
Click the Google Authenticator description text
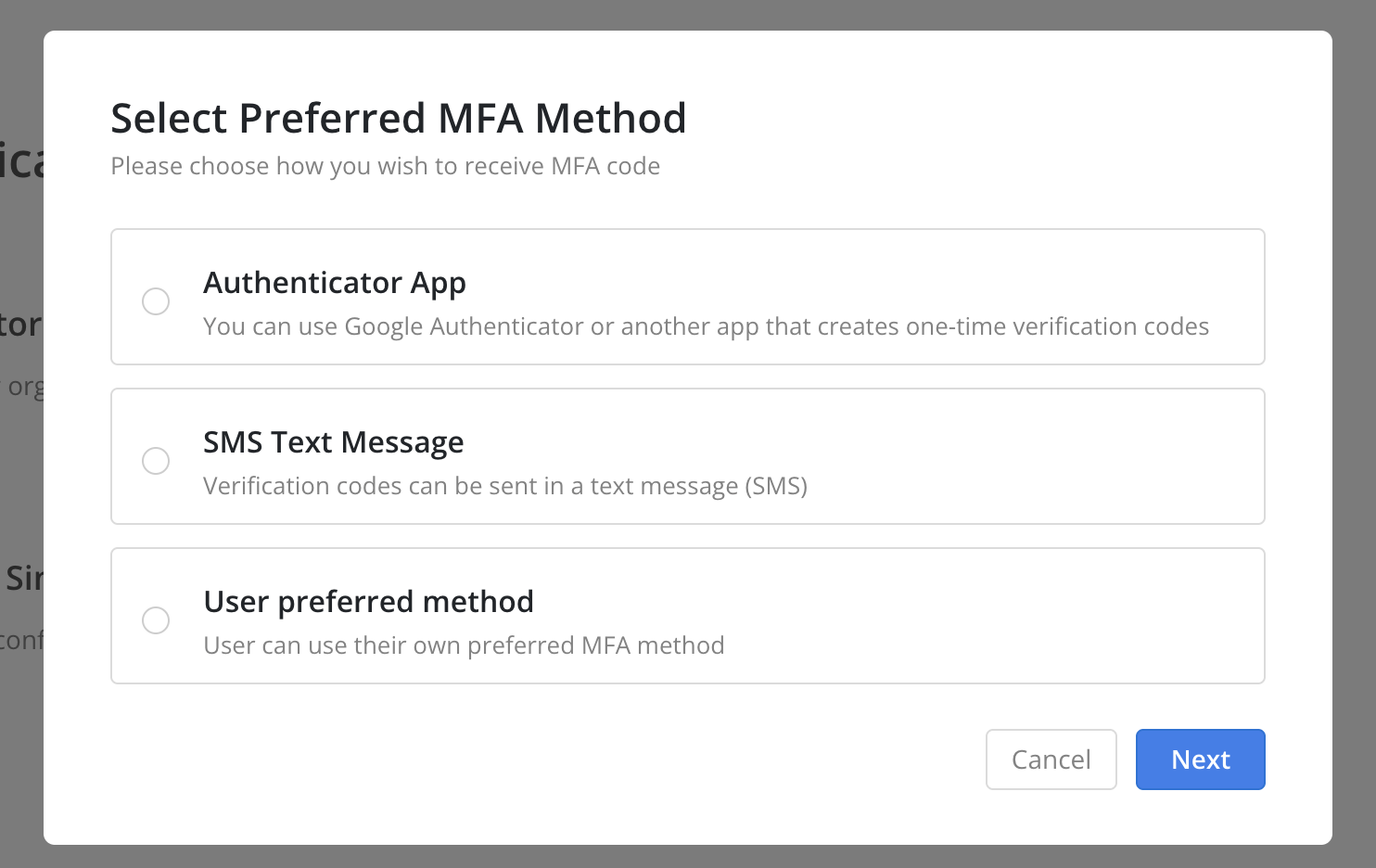[707, 326]
